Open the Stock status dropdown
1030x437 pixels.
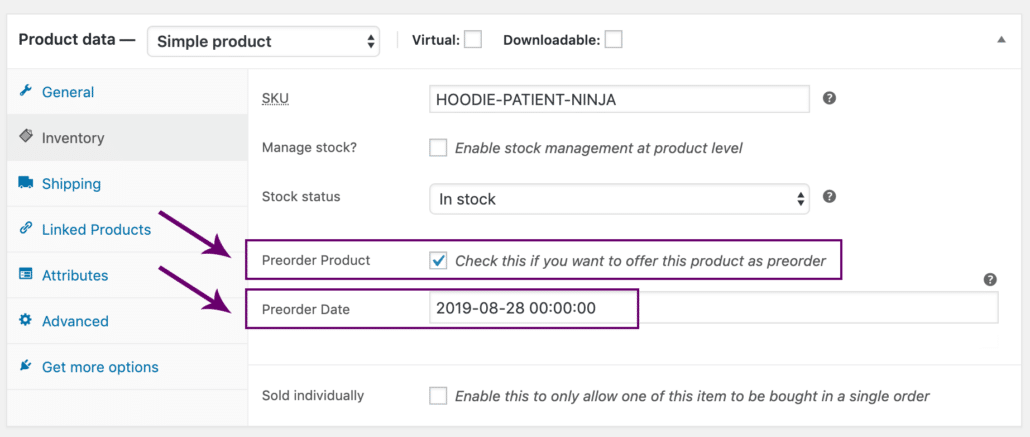click(619, 198)
